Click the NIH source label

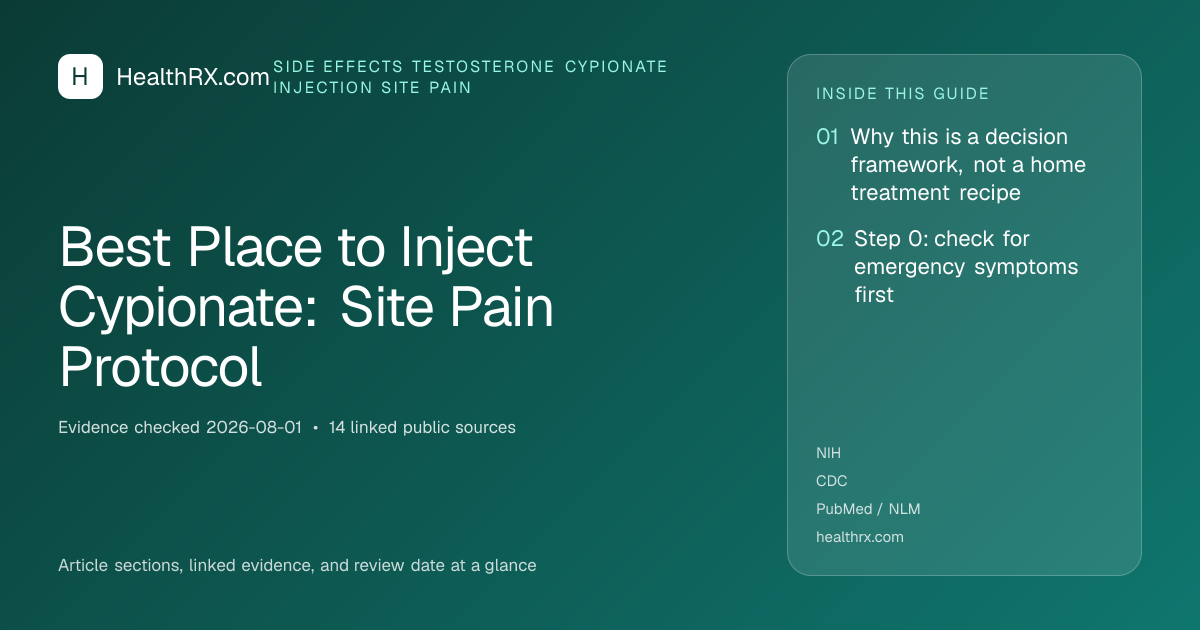tap(829, 453)
